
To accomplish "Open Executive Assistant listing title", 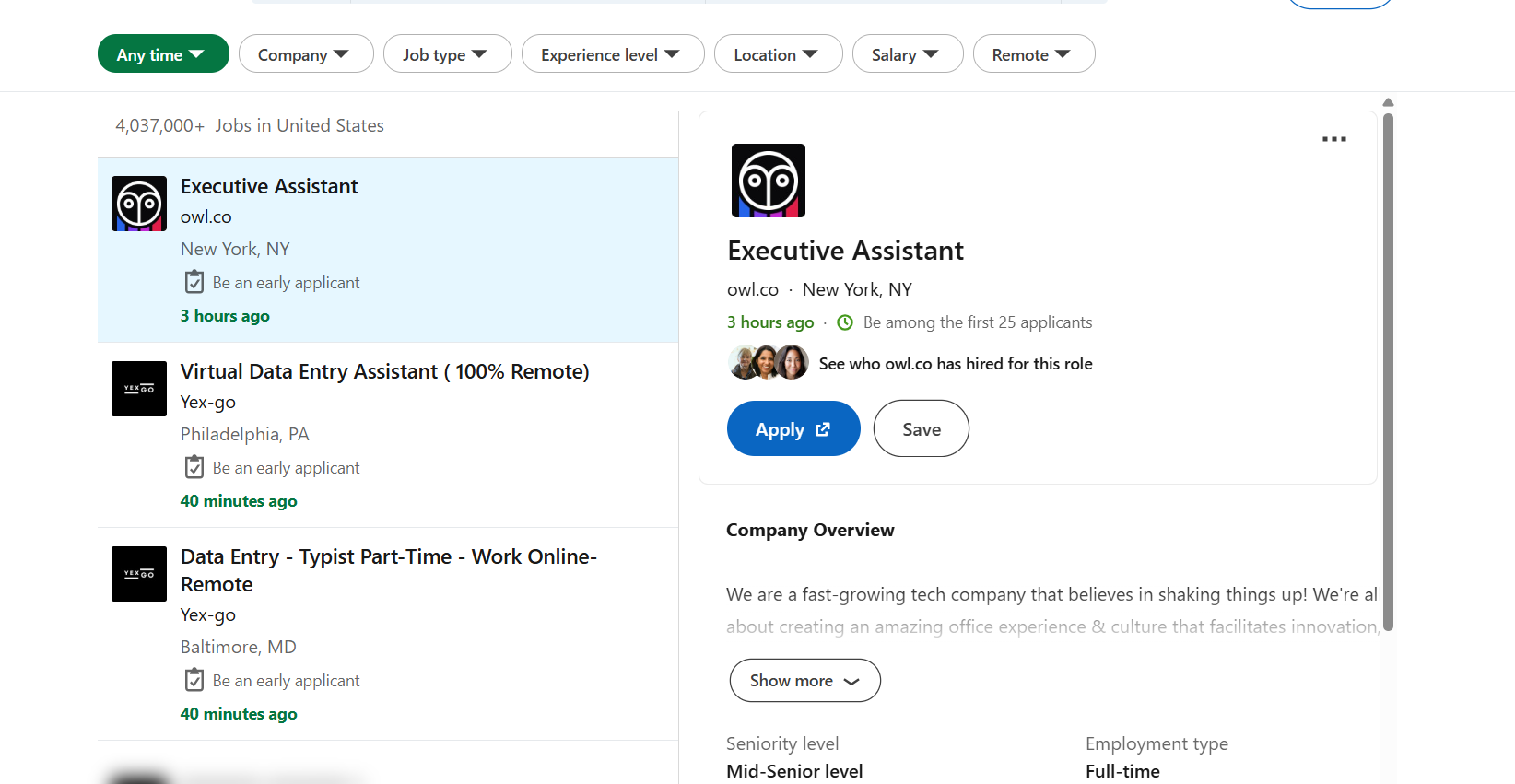I will click(269, 186).
